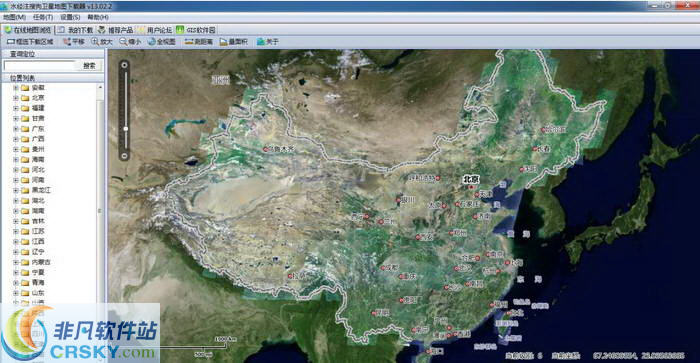
Task: Pick the 测距离 distance measuring tool
Action: pyautogui.click(x=198, y=42)
